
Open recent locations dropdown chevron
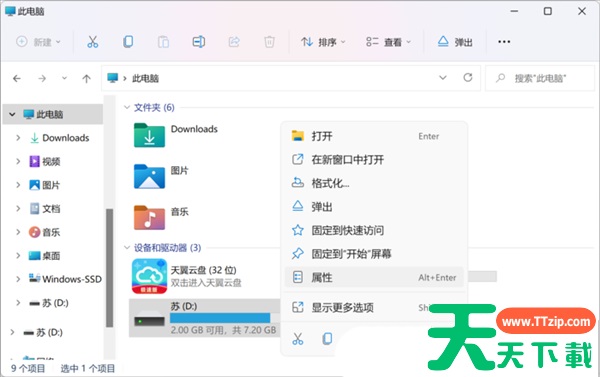point(64,78)
